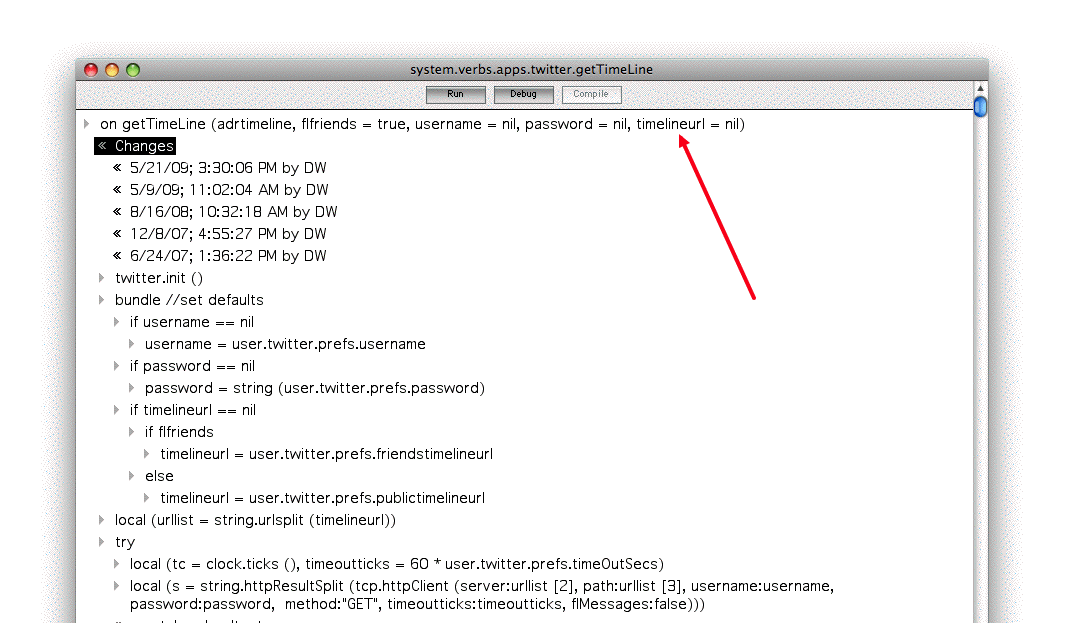Click the chevron icon before 8/16/08 entry

coord(118,212)
